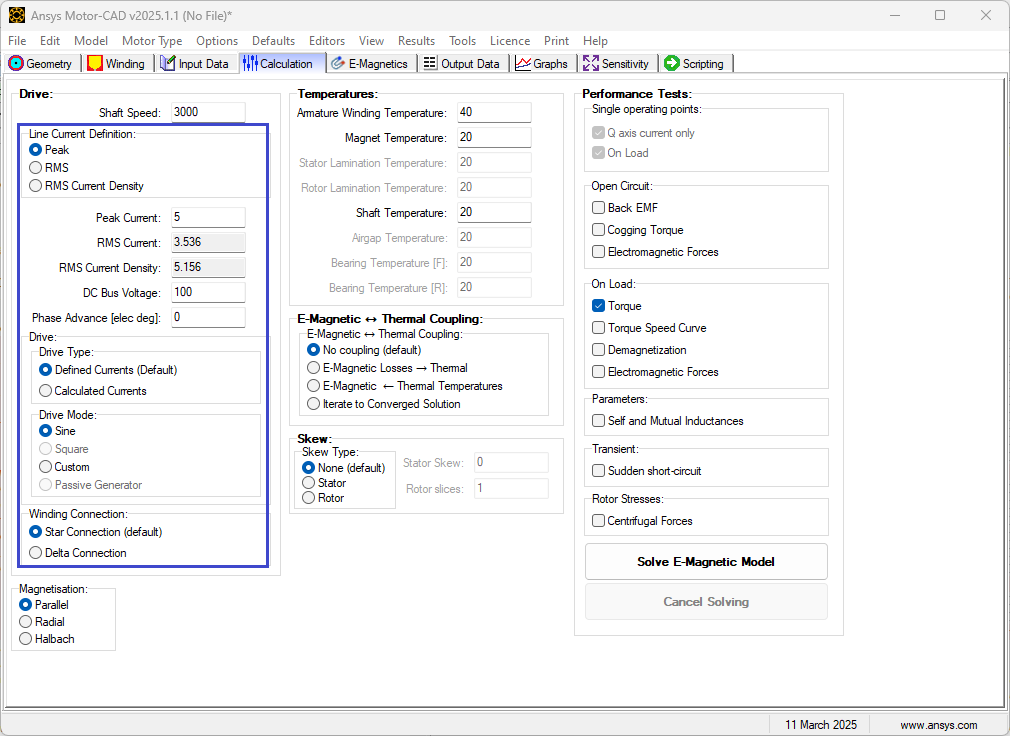1010x736 pixels.
Task: Click the Graphs tab icon
Action: click(523, 63)
